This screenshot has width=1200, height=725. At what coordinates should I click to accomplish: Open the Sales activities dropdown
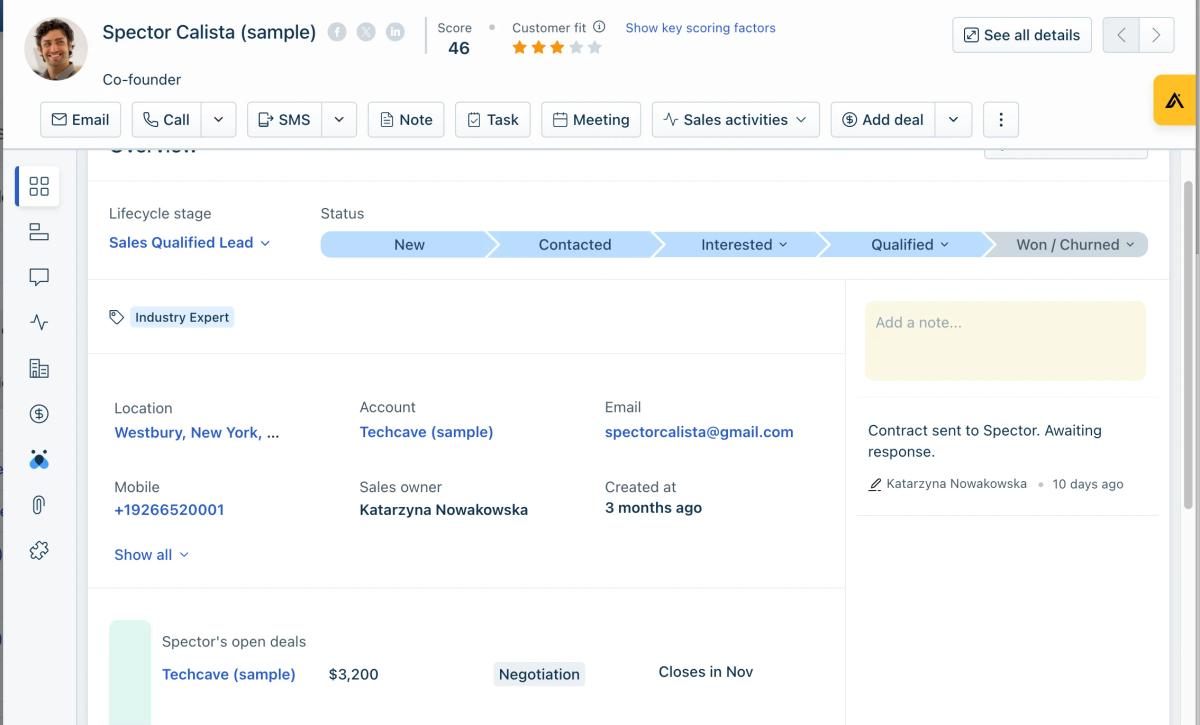click(x=736, y=120)
